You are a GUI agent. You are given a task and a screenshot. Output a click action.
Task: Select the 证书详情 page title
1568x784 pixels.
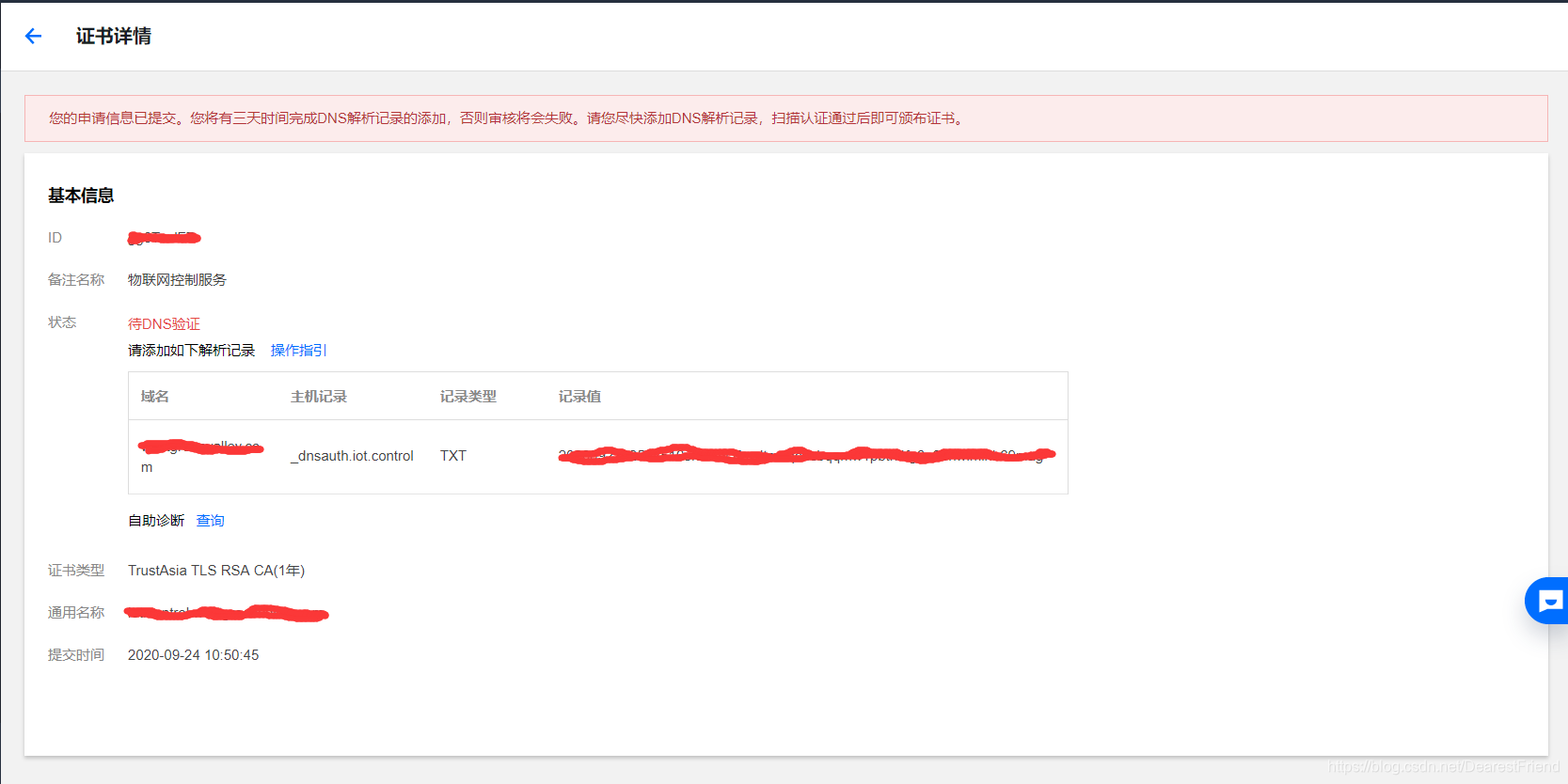[x=114, y=36]
